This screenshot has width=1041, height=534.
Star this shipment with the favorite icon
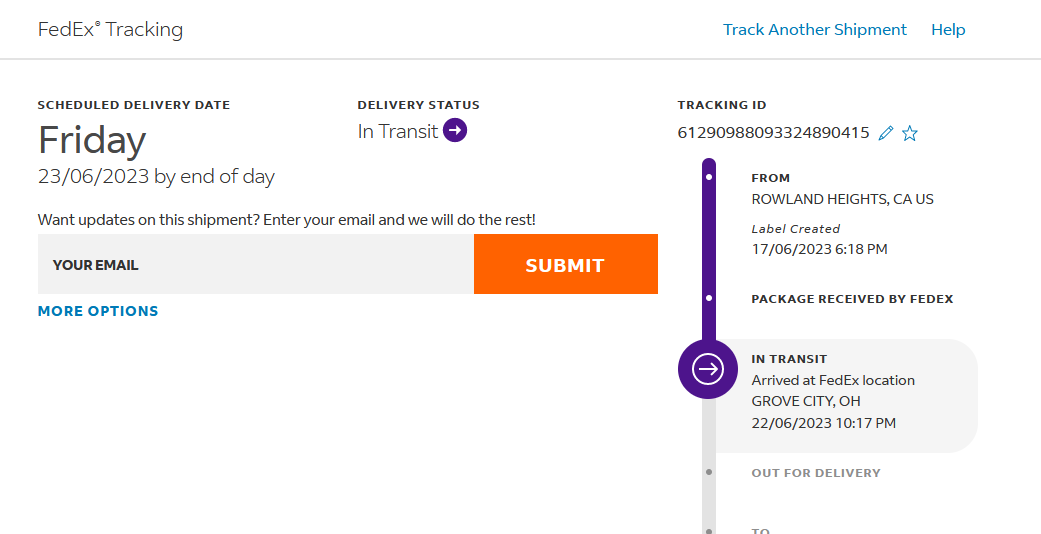pos(910,133)
